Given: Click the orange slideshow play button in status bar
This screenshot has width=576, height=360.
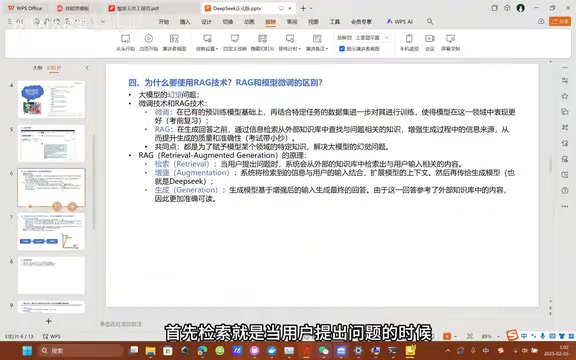Looking at the screenshot, I should (x=447, y=336).
